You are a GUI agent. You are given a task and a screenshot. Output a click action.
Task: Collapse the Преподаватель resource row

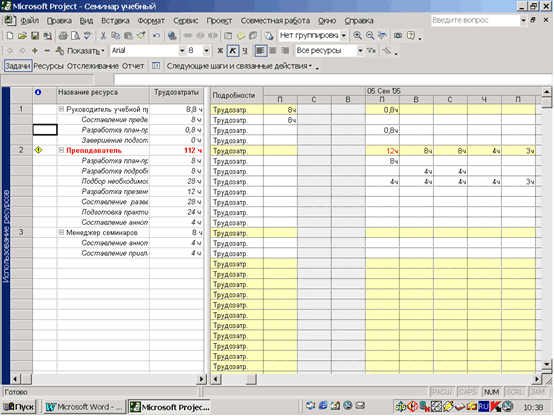pos(61,150)
